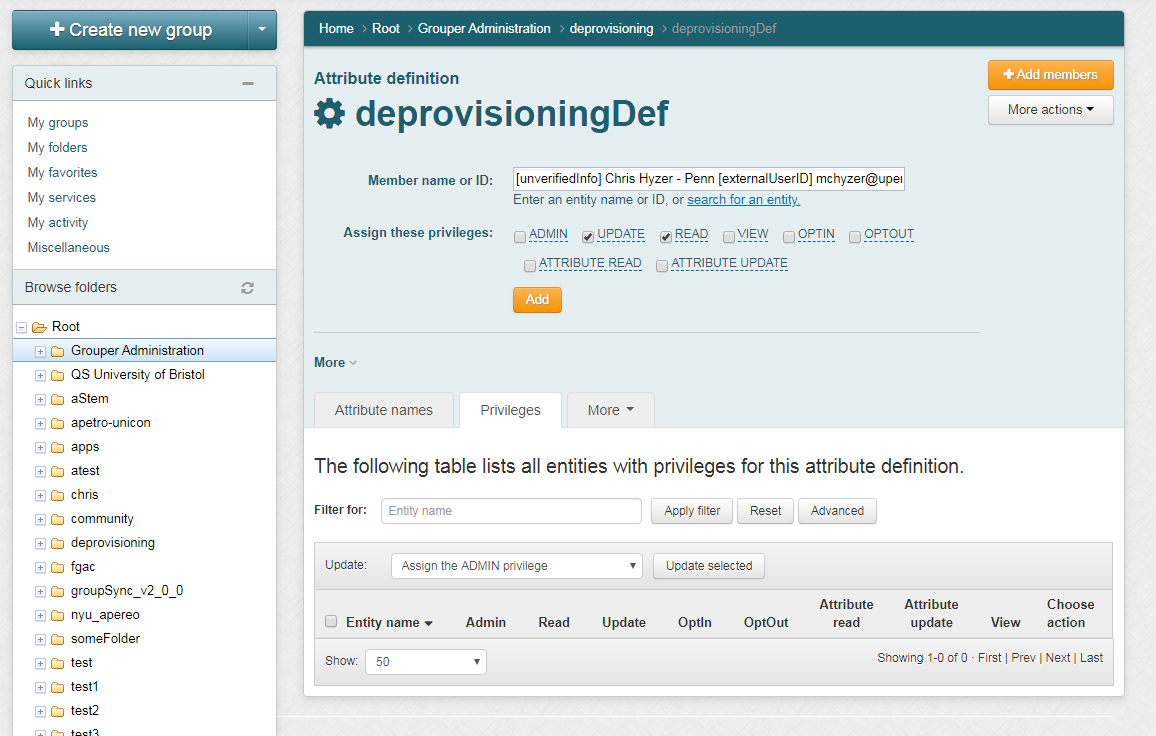Screen dimensions: 1156x736
Task: Uncheck the READ privilege checkbox
Action: (x=666, y=237)
